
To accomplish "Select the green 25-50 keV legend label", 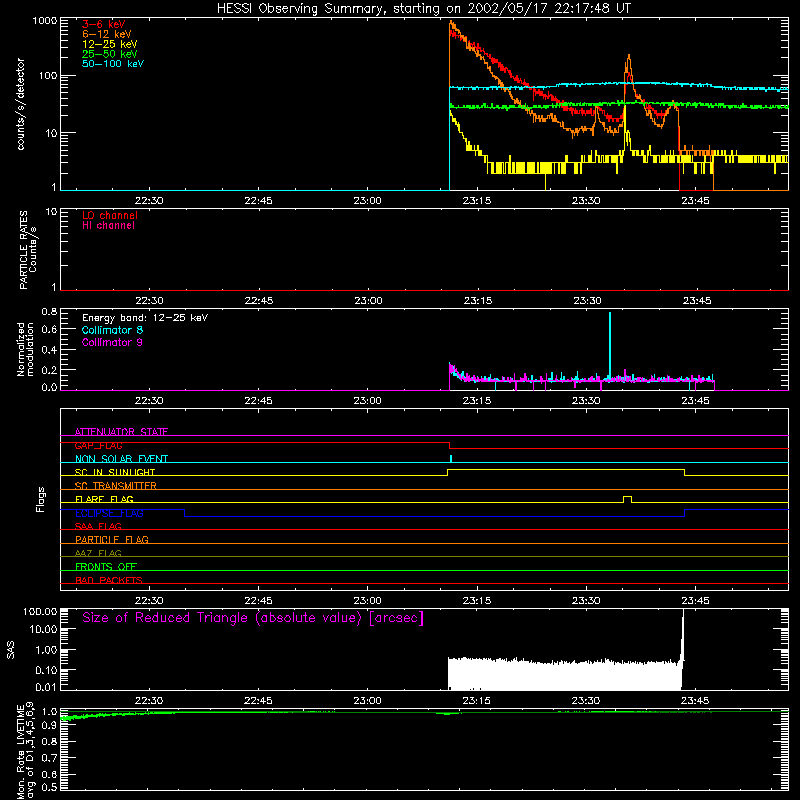I will pyautogui.click(x=110, y=54).
